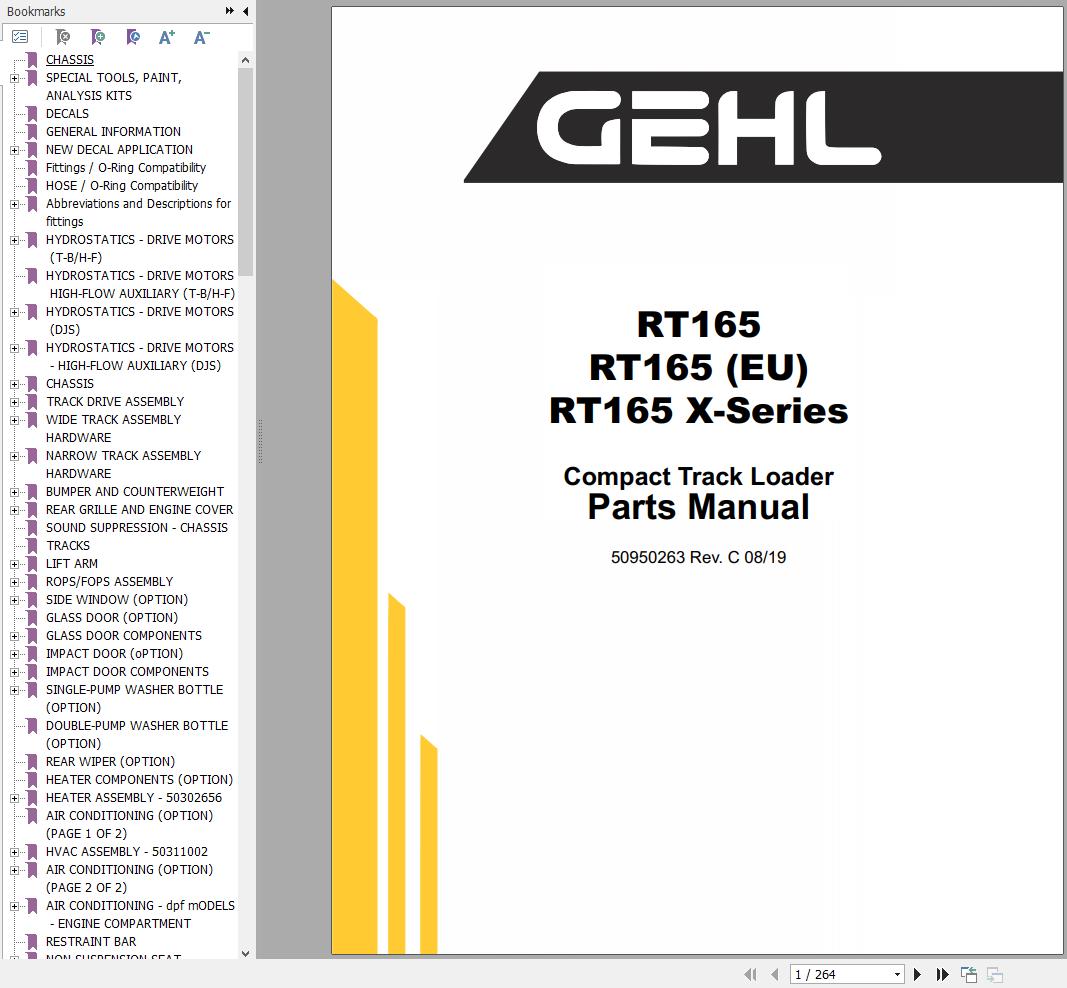This screenshot has width=1067, height=988.
Task: Go to the first page
Action: pyautogui.click(x=751, y=974)
